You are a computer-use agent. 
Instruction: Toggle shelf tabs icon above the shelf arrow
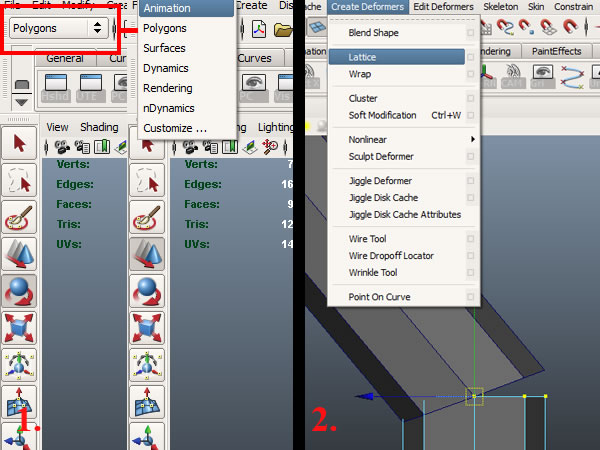coord(22,85)
